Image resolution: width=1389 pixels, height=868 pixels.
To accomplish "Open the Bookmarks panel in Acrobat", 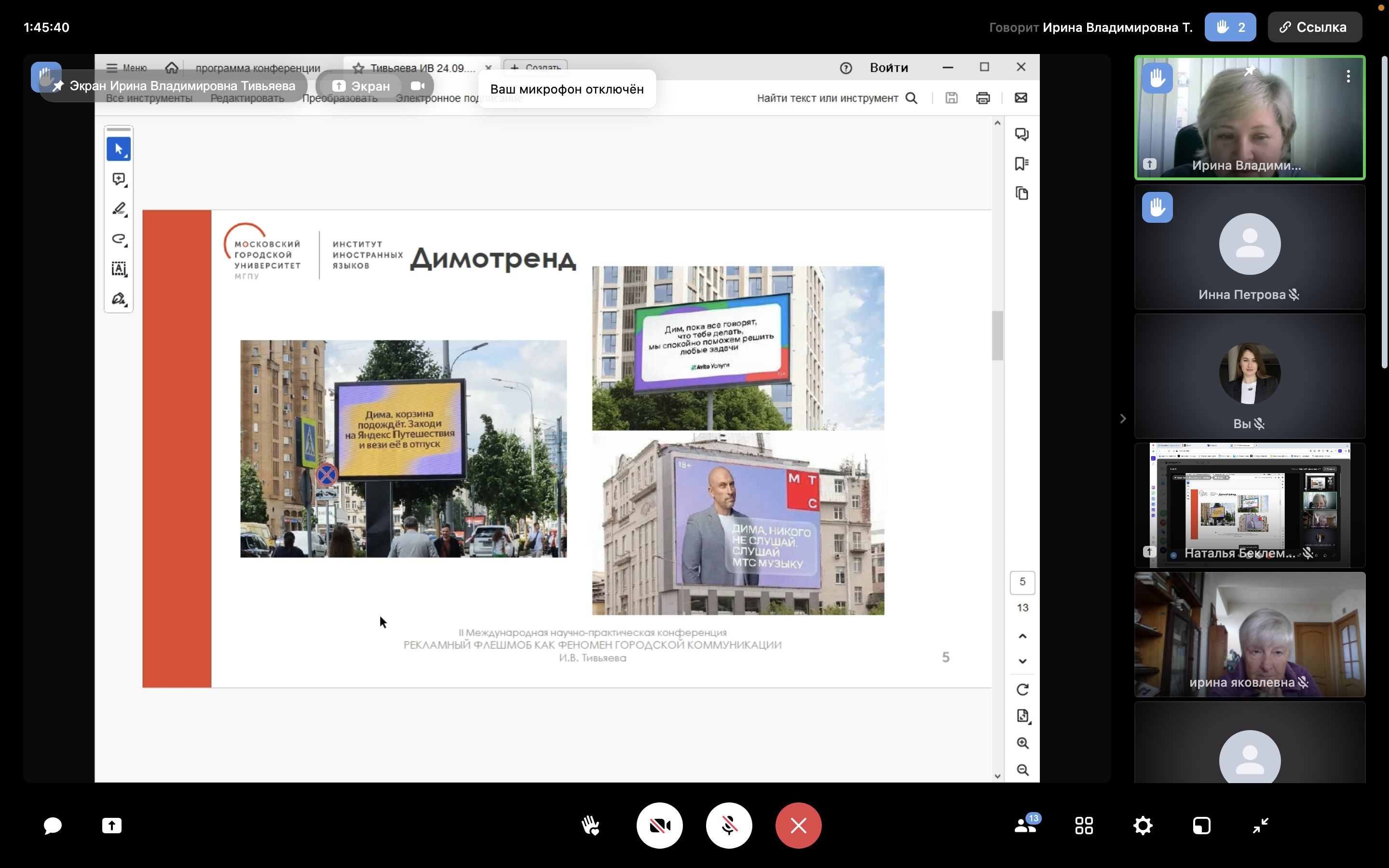I will tap(1022, 163).
